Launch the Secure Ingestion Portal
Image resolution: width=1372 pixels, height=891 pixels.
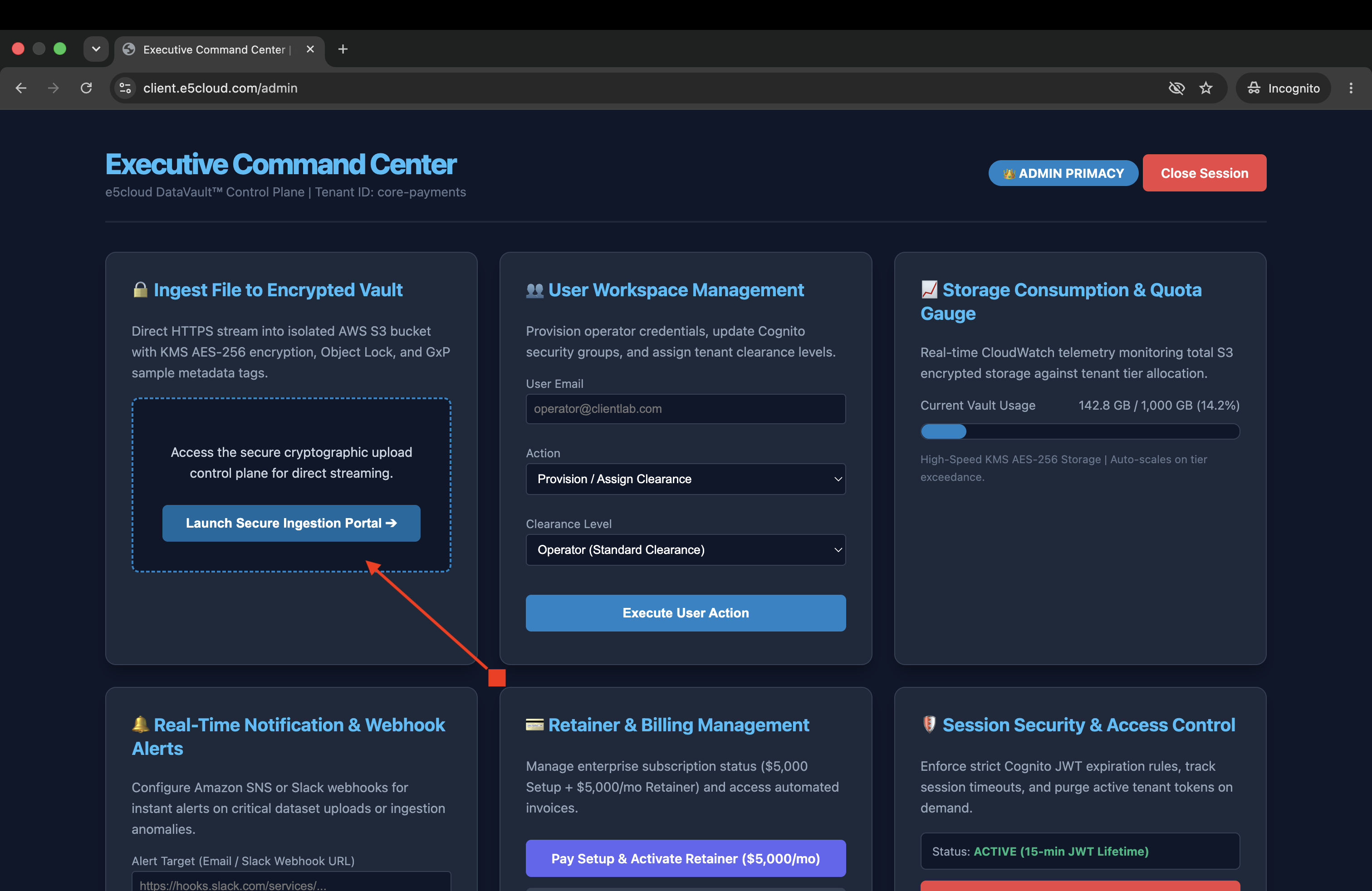291,523
